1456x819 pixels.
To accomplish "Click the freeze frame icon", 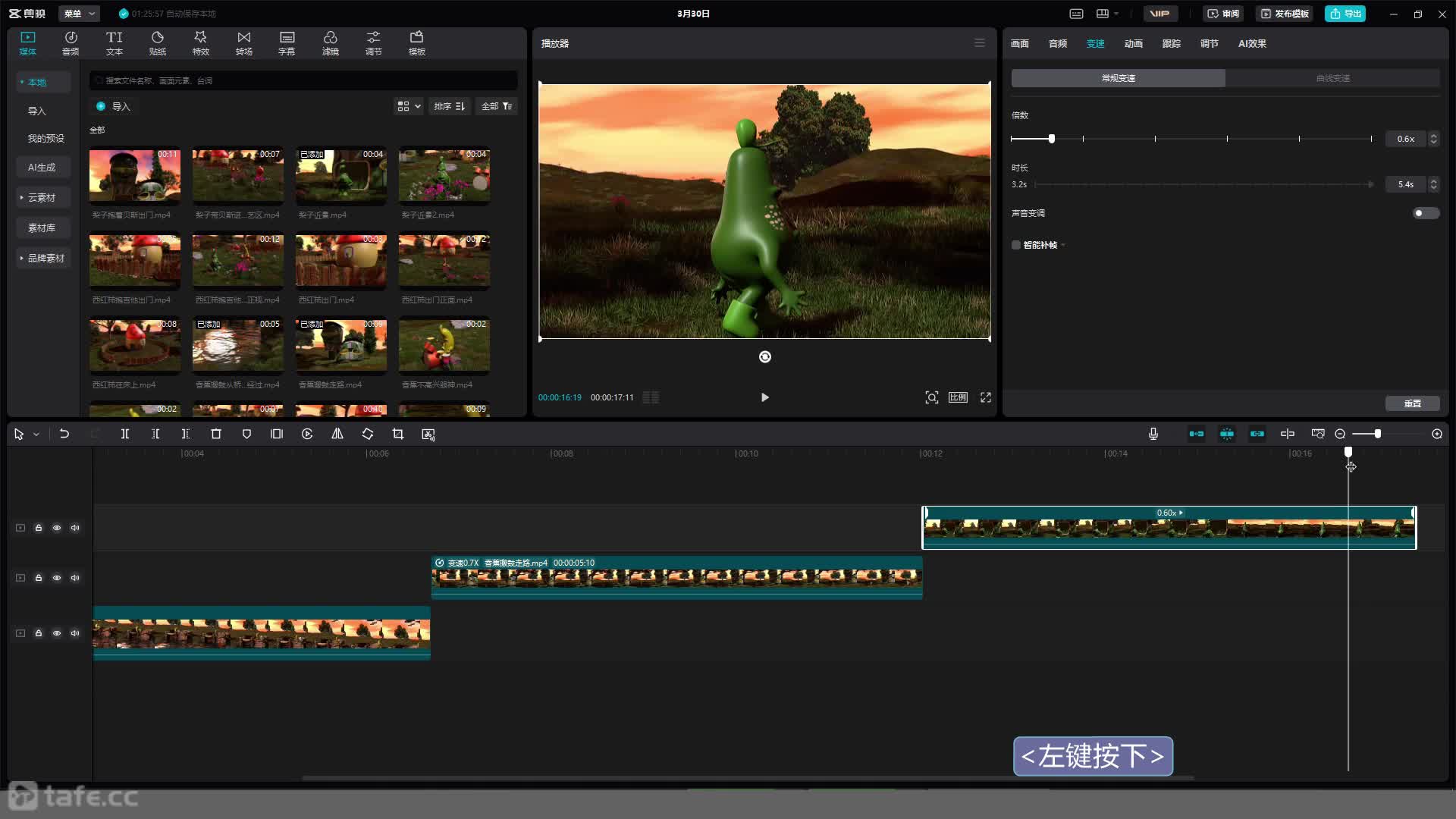I will (277, 434).
